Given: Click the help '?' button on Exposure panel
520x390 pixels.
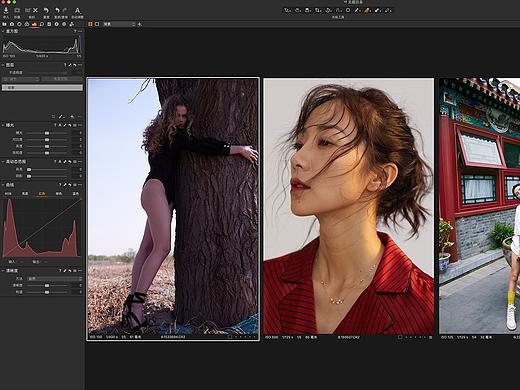Looking at the screenshot, I should pos(55,125).
